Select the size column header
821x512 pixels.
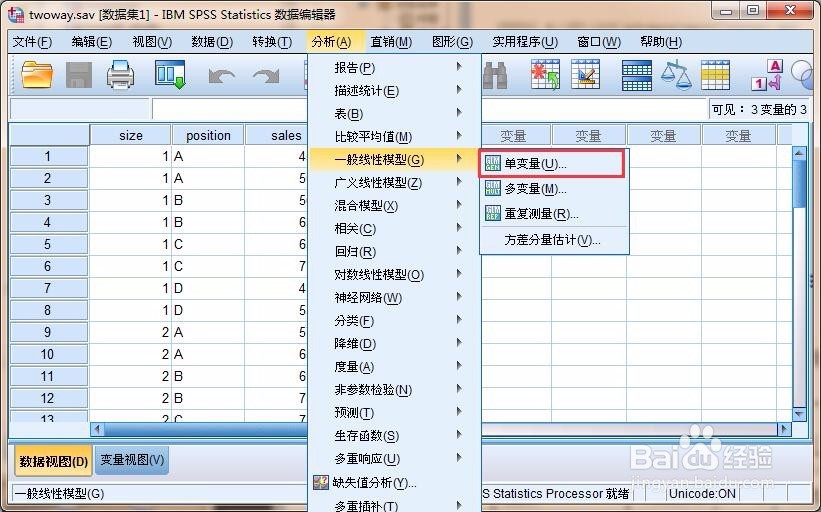click(130, 136)
